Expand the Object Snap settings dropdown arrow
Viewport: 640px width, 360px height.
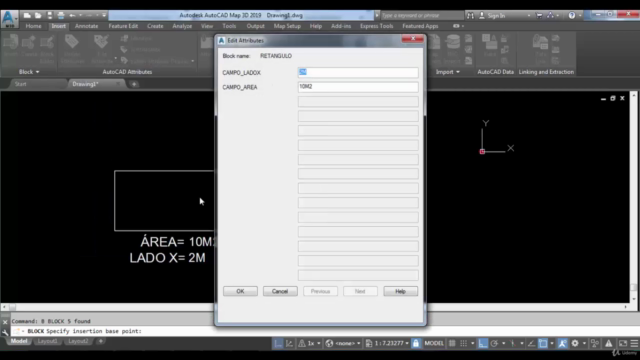click(552, 344)
